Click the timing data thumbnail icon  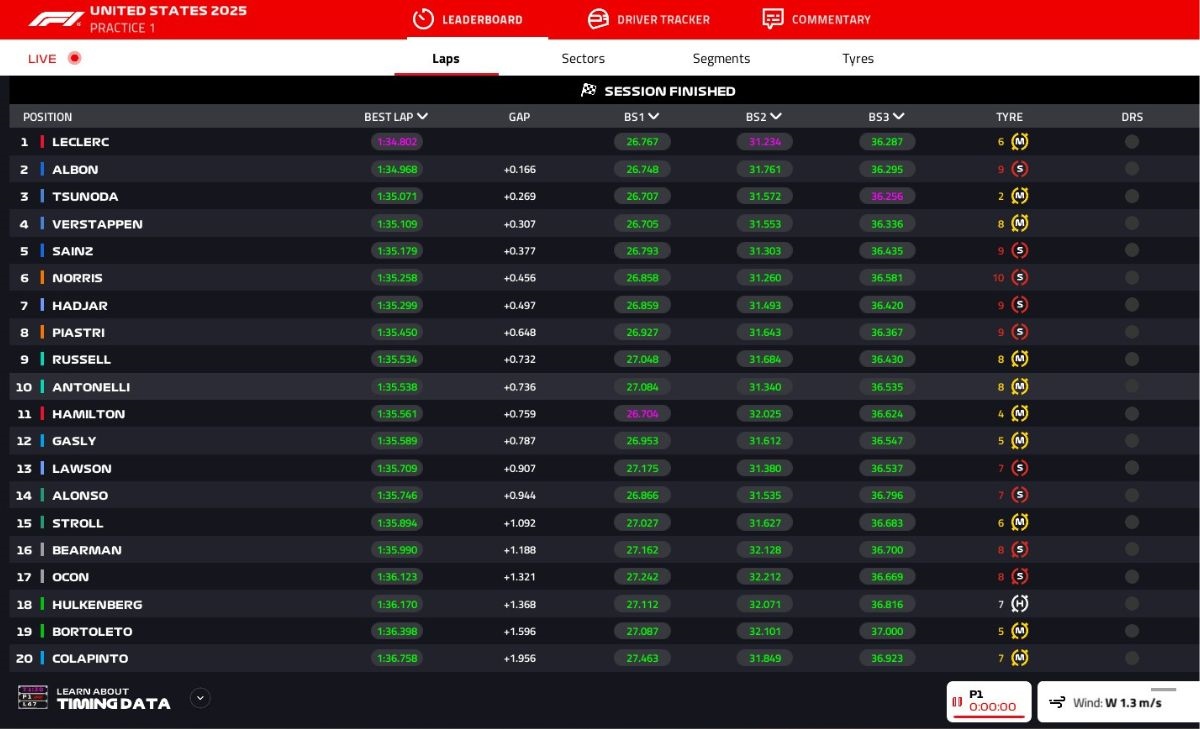coord(33,697)
